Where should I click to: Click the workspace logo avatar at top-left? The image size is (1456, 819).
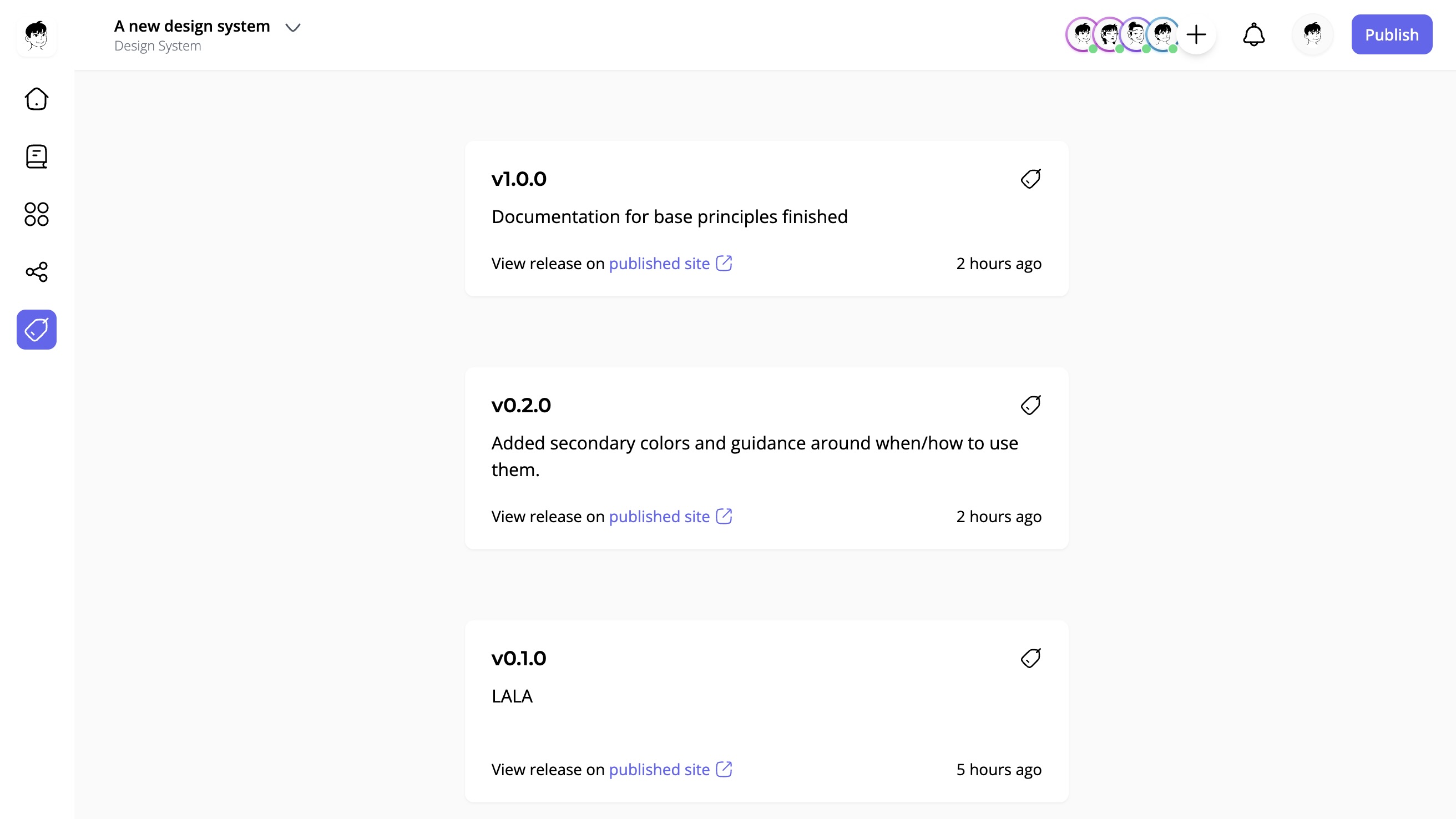(x=37, y=36)
